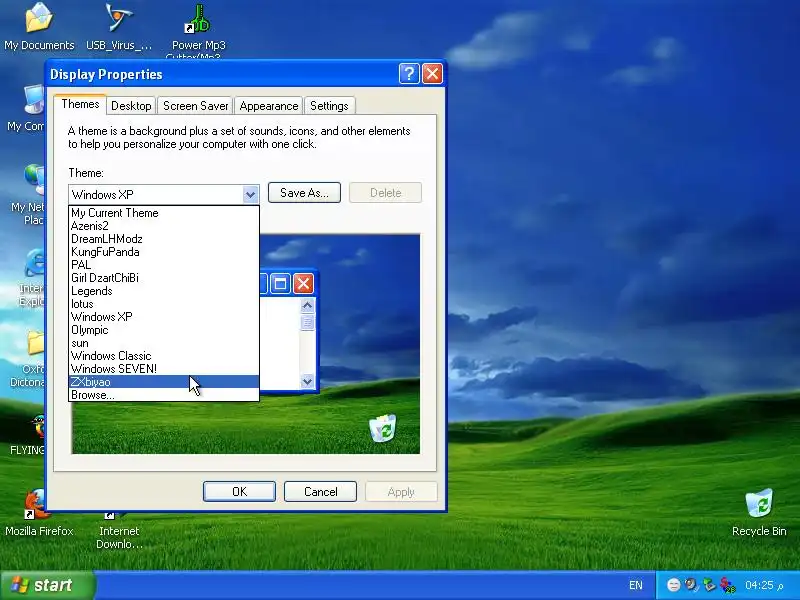Image resolution: width=800 pixels, height=600 pixels.
Task: Select the DreamLHModz theme
Action: pyautogui.click(x=164, y=239)
